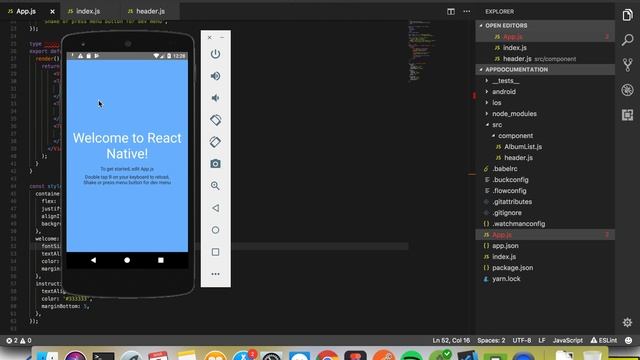Screen dimensions: 640x360
Task: Click the emulator volume down button
Action: point(215,98)
